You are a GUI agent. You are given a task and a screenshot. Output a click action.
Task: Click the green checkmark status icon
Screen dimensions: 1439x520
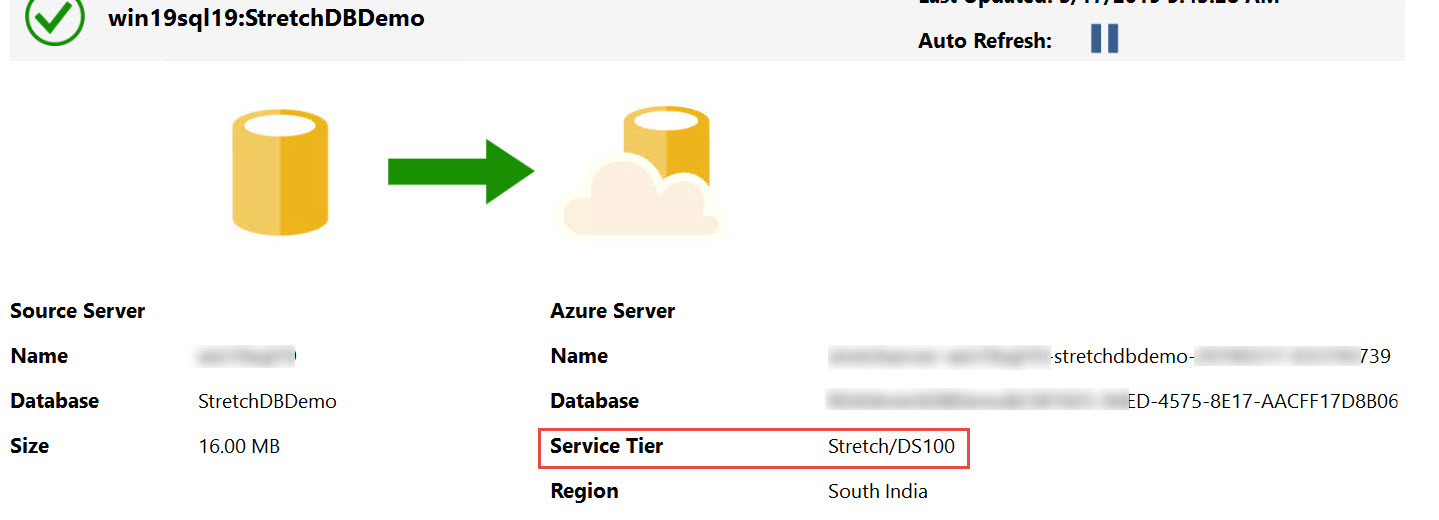54,17
